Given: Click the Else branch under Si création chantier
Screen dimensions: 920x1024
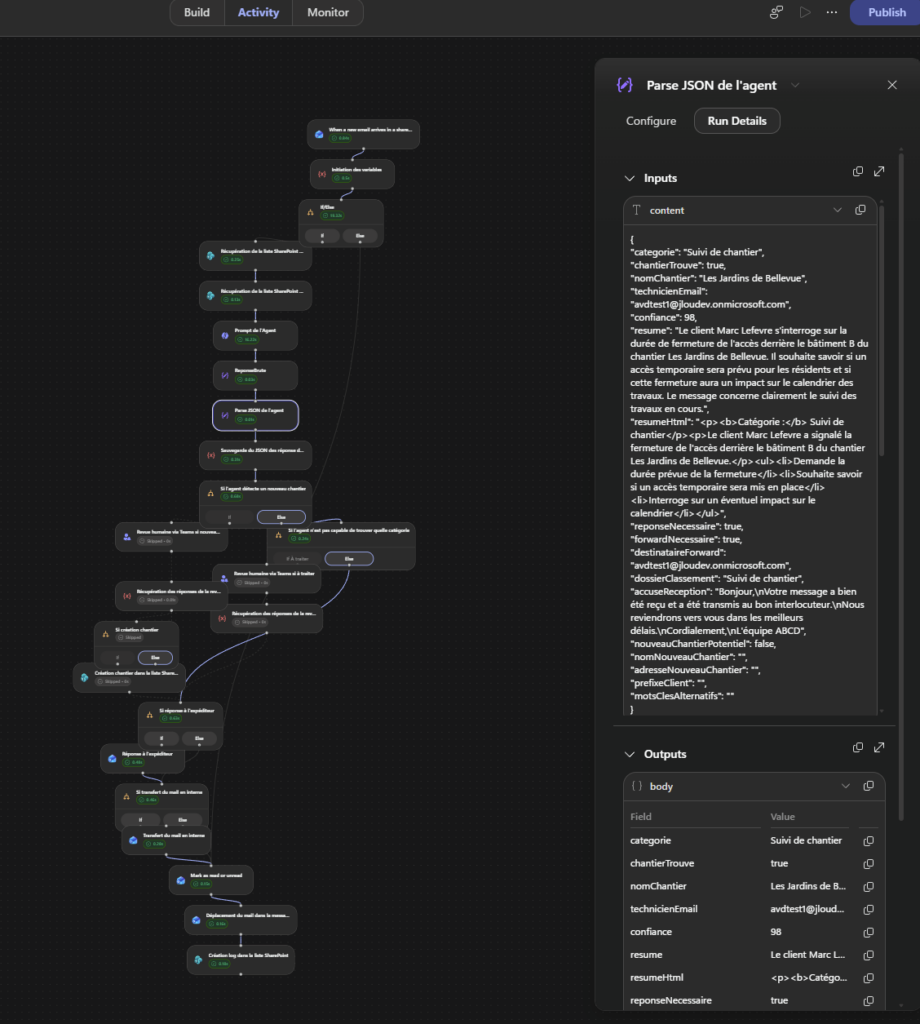Looking at the screenshot, I should [x=155, y=658].
